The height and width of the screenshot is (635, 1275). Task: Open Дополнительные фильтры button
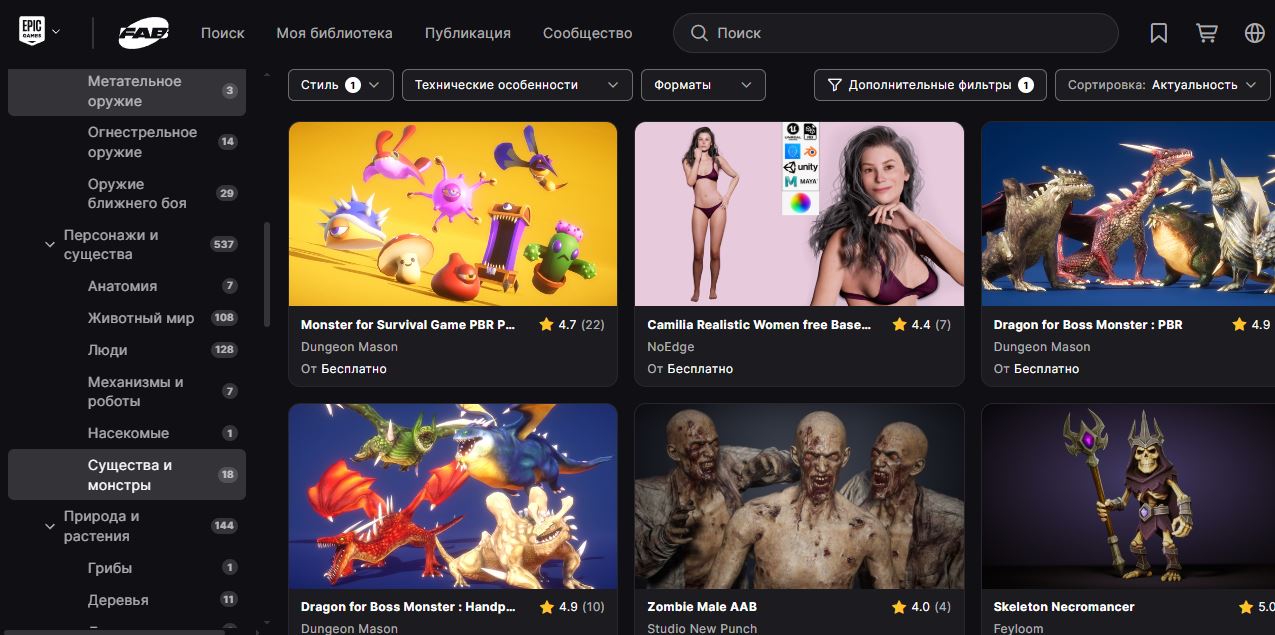click(930, 85)
